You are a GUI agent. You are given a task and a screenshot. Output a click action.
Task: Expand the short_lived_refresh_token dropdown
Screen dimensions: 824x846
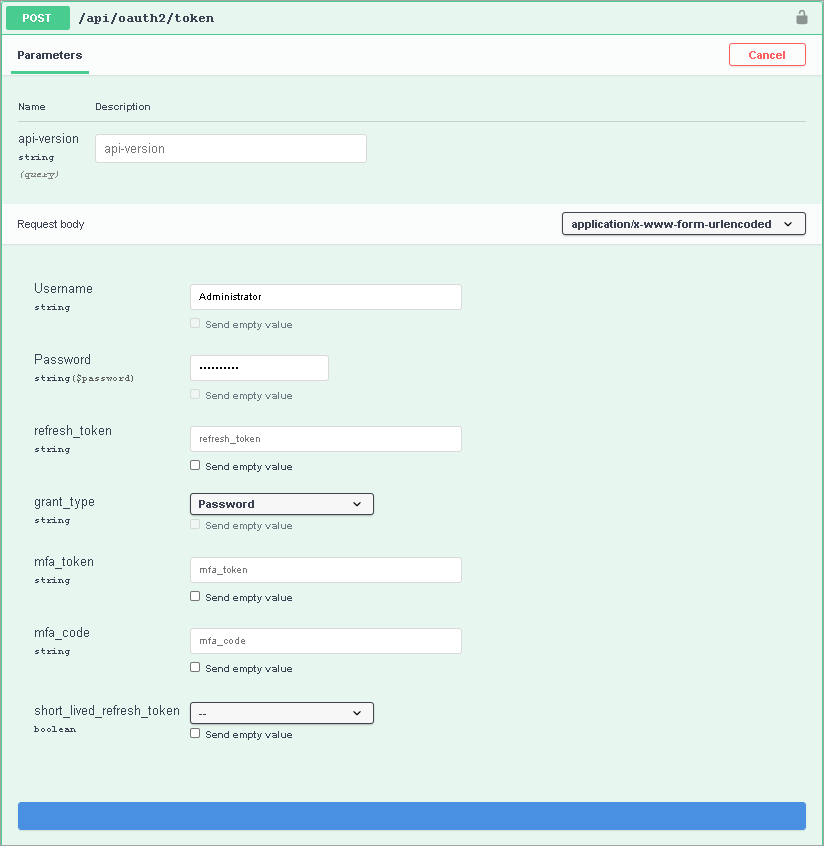pyautogui.click(x=282, y=713)
